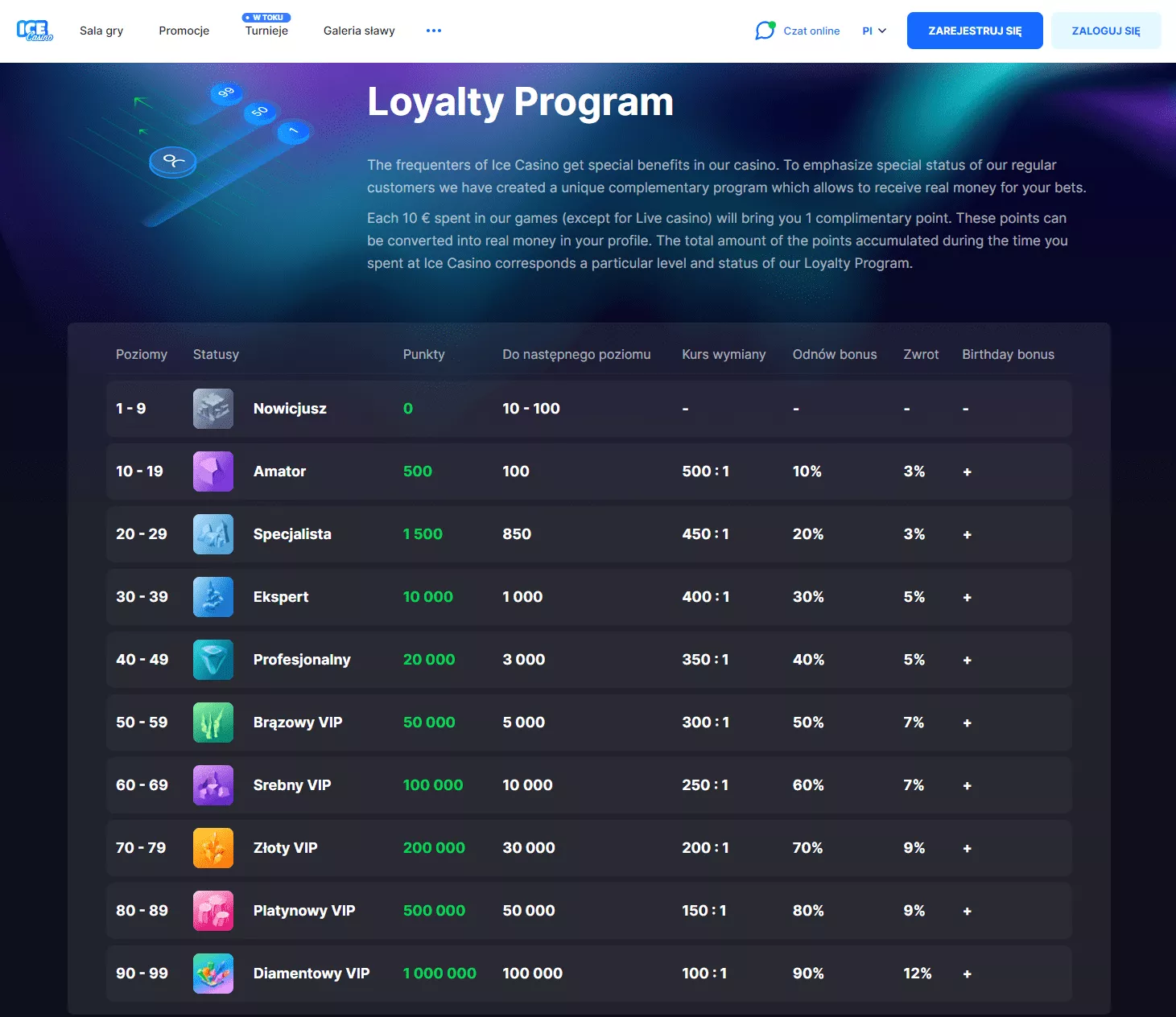Image resolution: width=1176 pixels, height=1017 pixels.
Task: Go to the Promocje page
Action: click(184, 31)
